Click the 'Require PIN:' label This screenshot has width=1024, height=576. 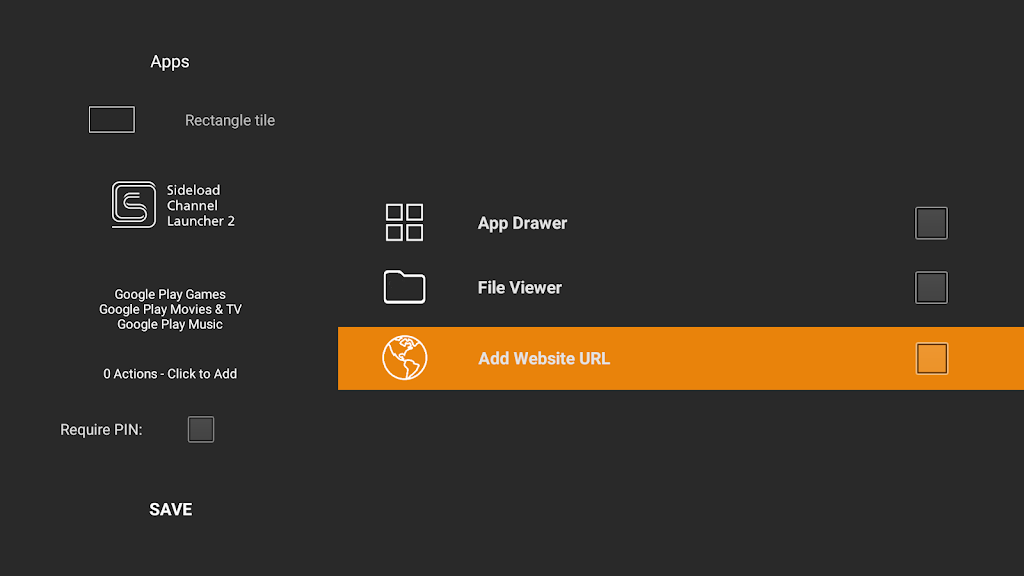(101, 430)
